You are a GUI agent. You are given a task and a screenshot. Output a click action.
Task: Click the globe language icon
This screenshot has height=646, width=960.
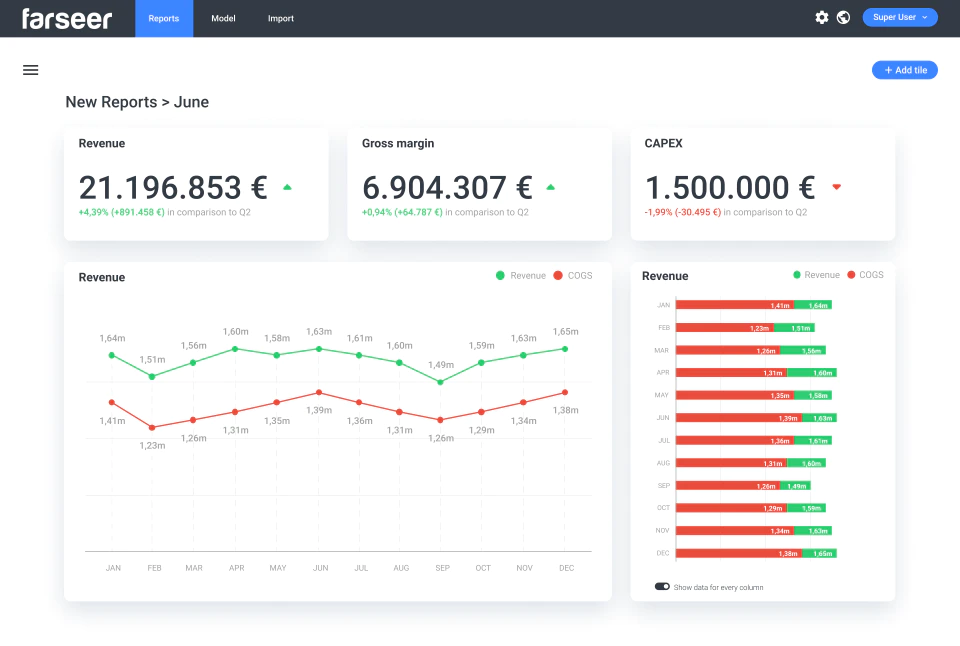pyautogui.click(x=843, y=18)
